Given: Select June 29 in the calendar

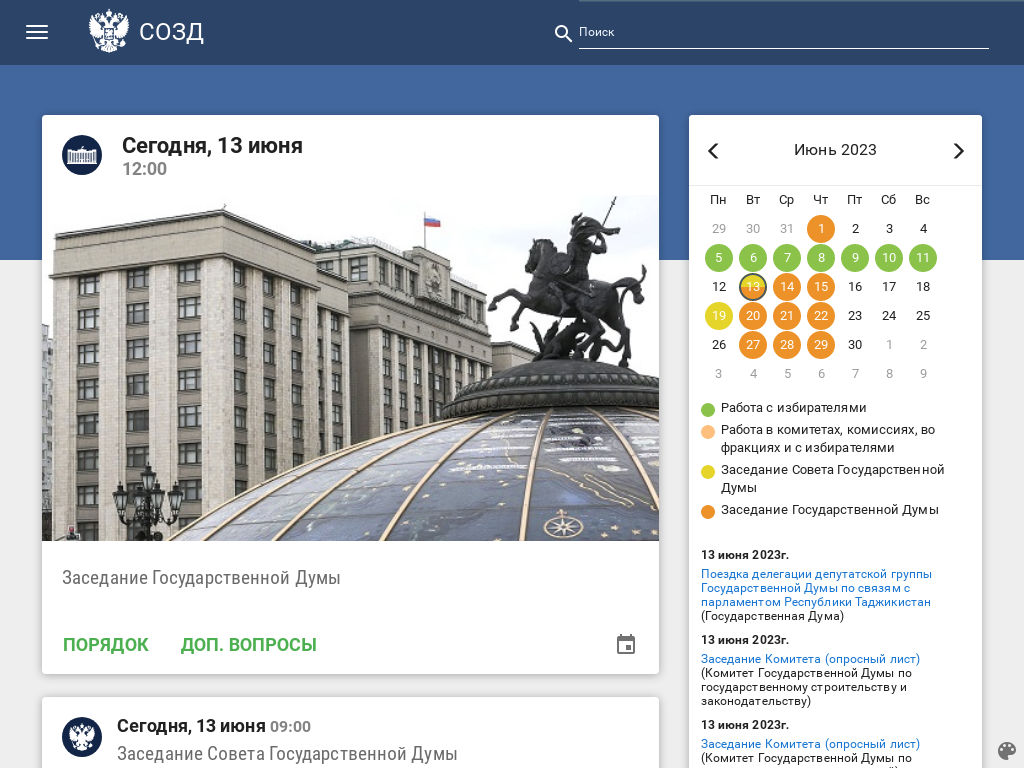Looking at the screenshot, I should (x=821, y=344).
